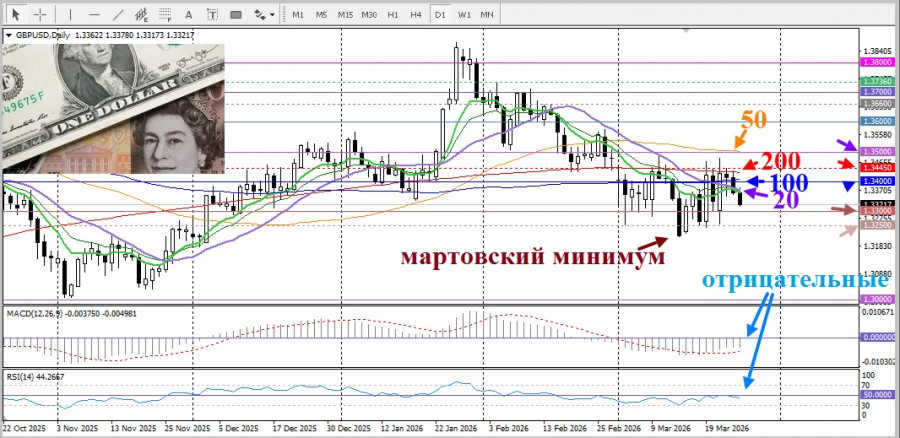The image size is (900, 438).
Task: Open the arrows tool dropdown arrow
Action: [271, 14]
